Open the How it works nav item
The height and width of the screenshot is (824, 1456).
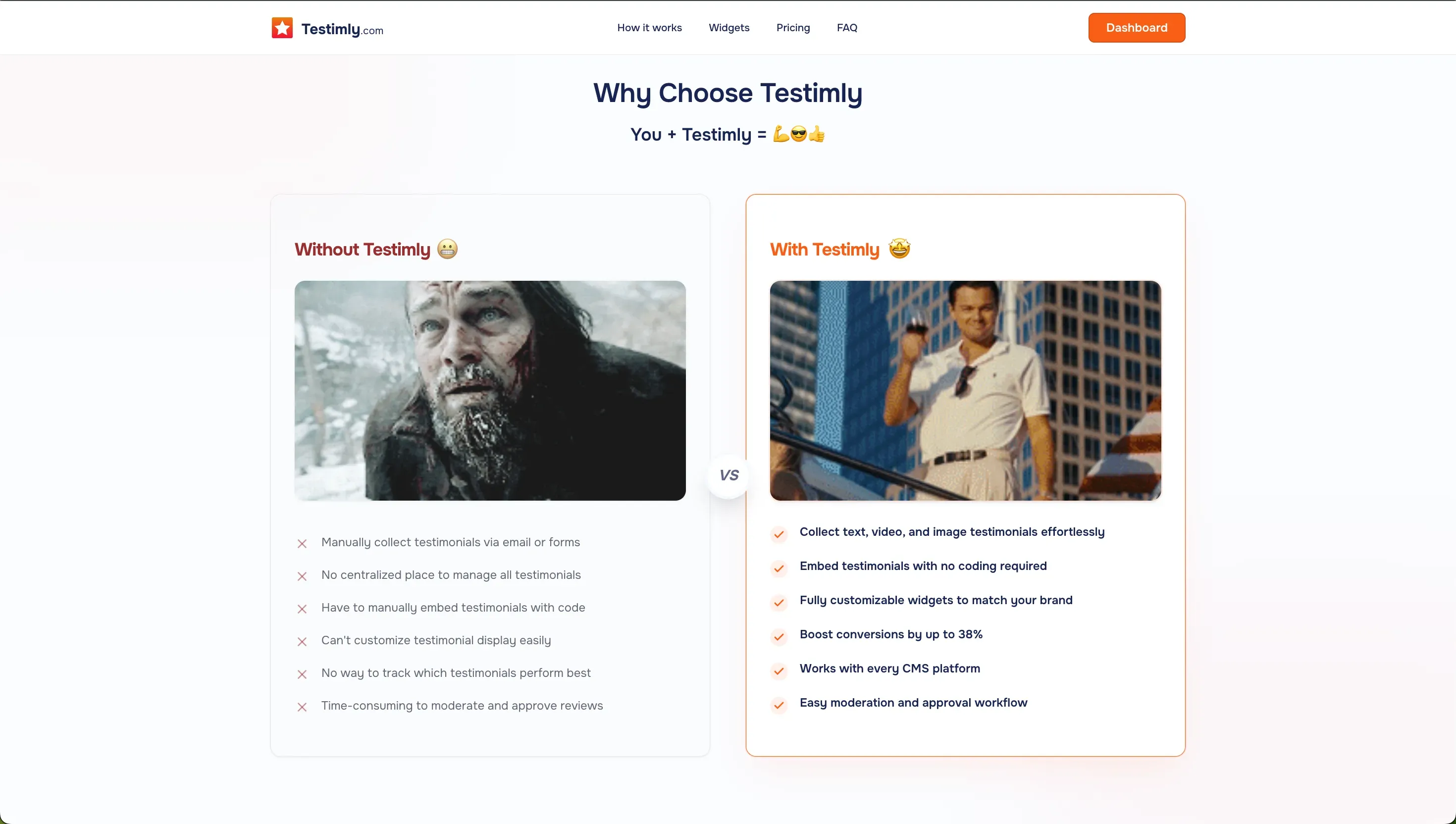649,28
